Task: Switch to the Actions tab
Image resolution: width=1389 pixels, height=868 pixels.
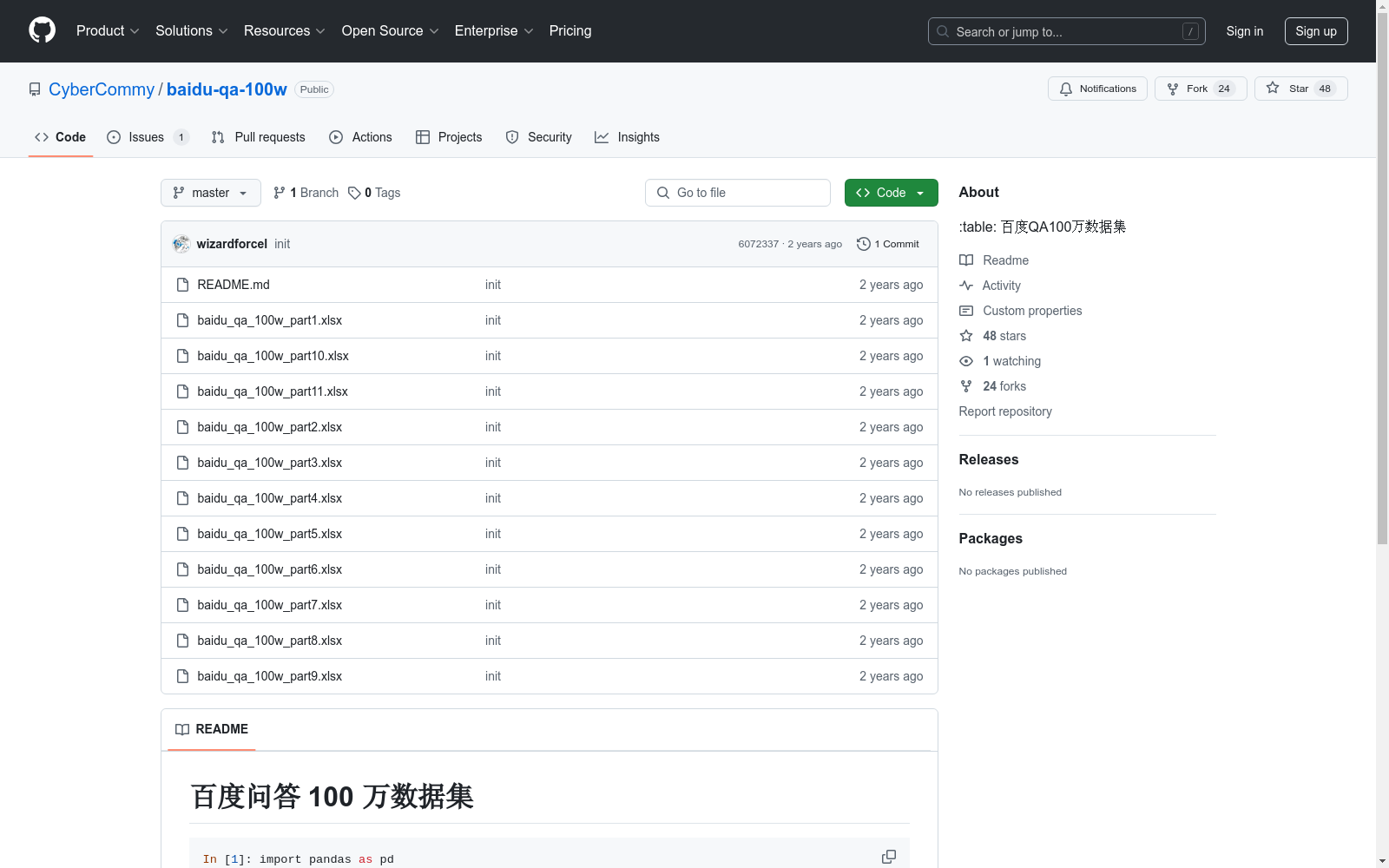Action: 361,137
